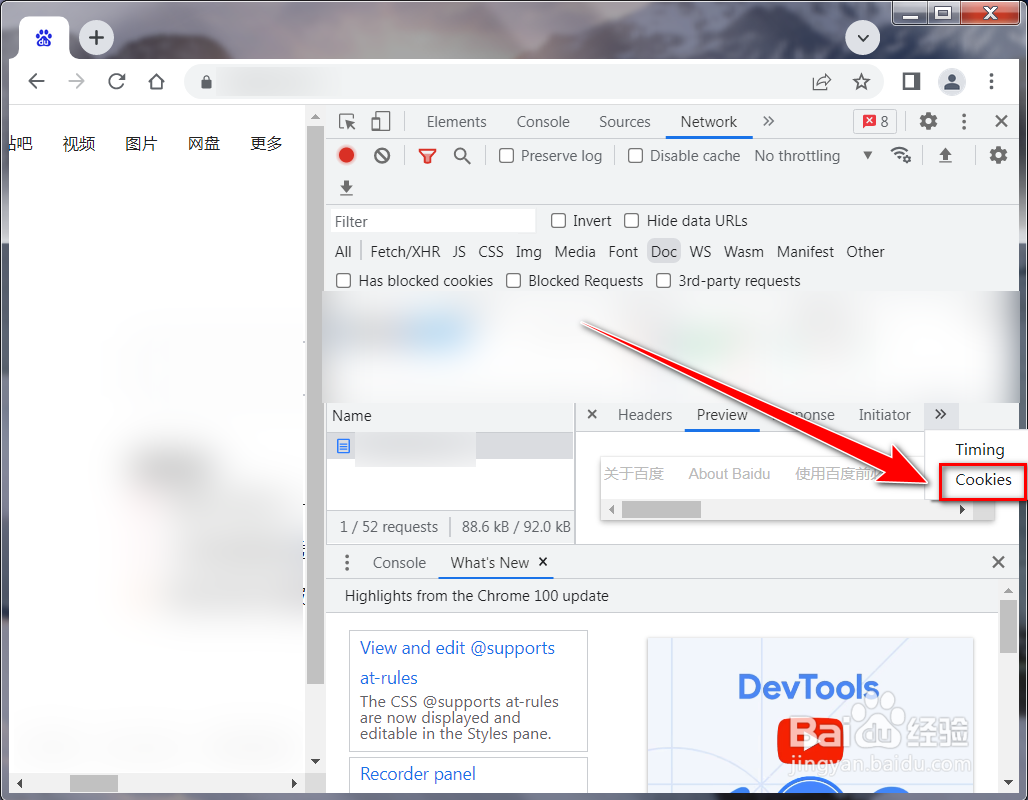The height and width of the screenshot is (800, 1028).
Task: Close the request details pane
Action: click(x=592, y=414)
